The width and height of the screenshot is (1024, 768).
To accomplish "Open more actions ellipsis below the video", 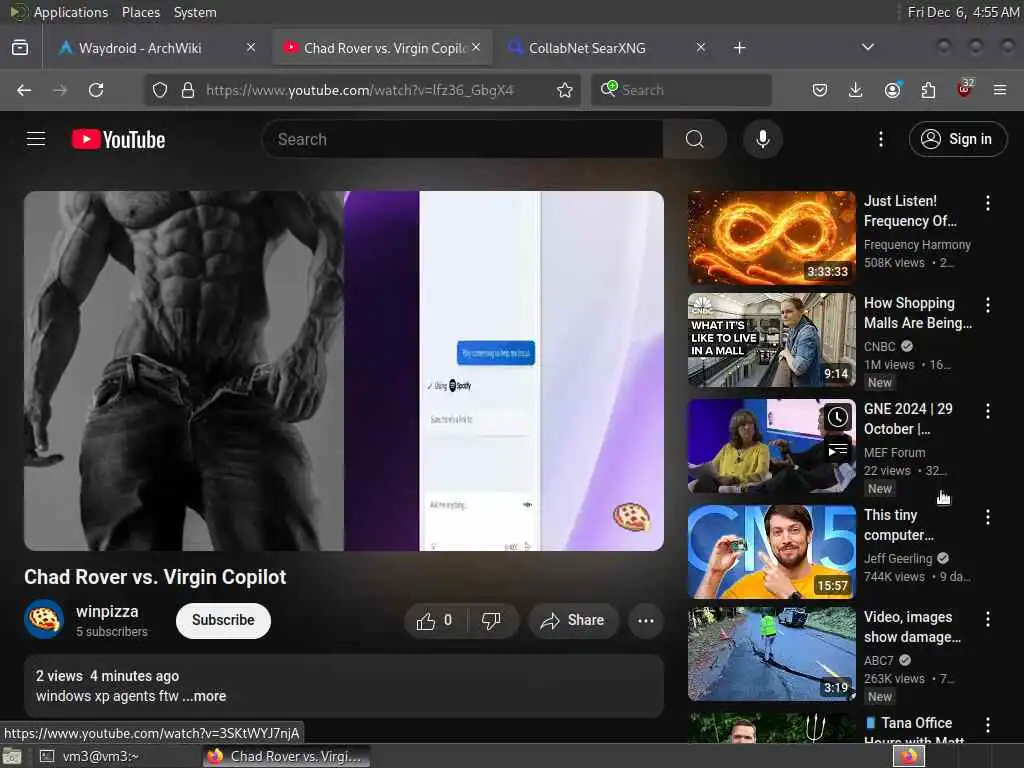I will pyautogui.click(x=646, y=620).
